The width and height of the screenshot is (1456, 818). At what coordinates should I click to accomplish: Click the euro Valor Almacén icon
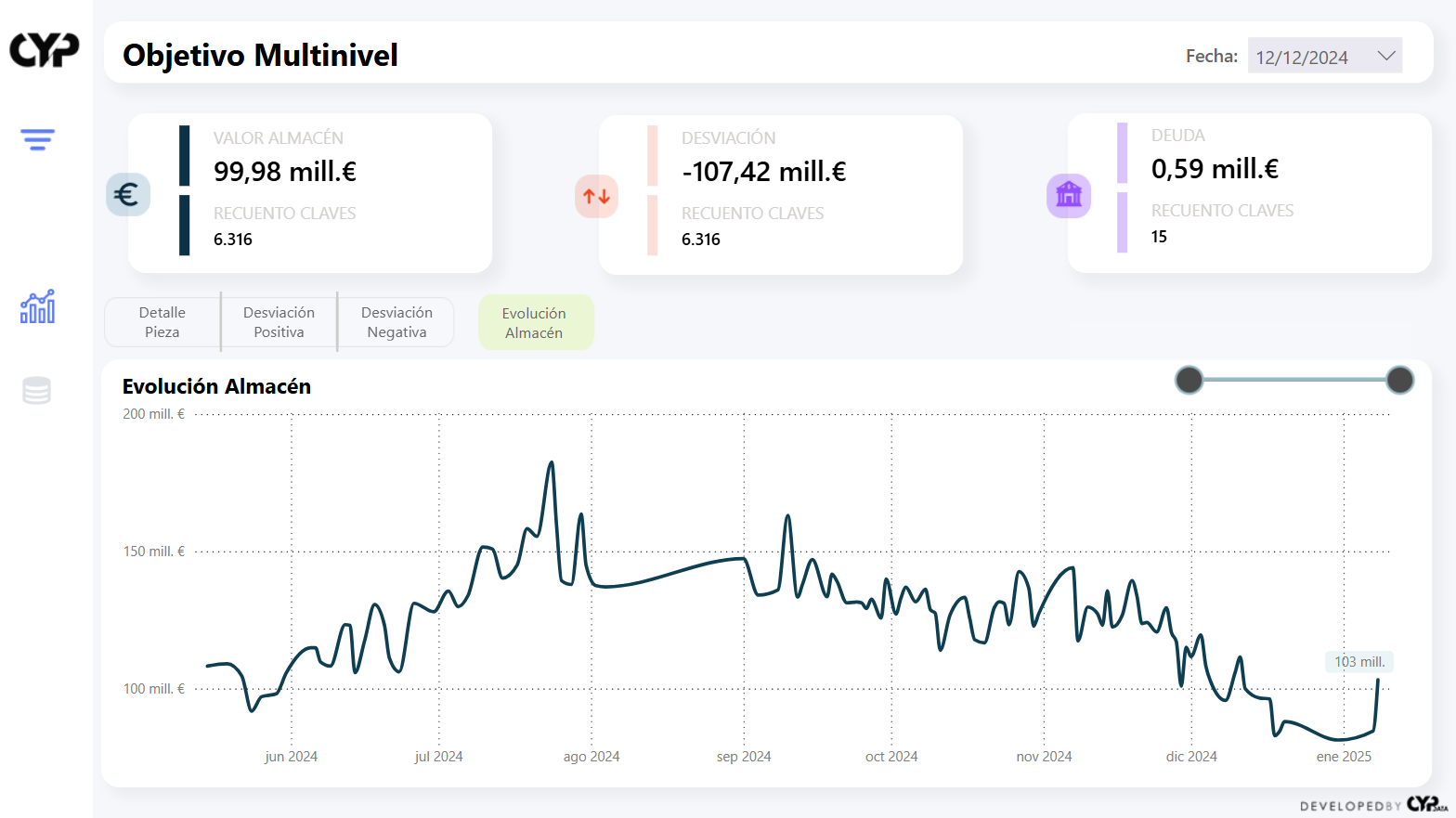(x=127, y=195)
